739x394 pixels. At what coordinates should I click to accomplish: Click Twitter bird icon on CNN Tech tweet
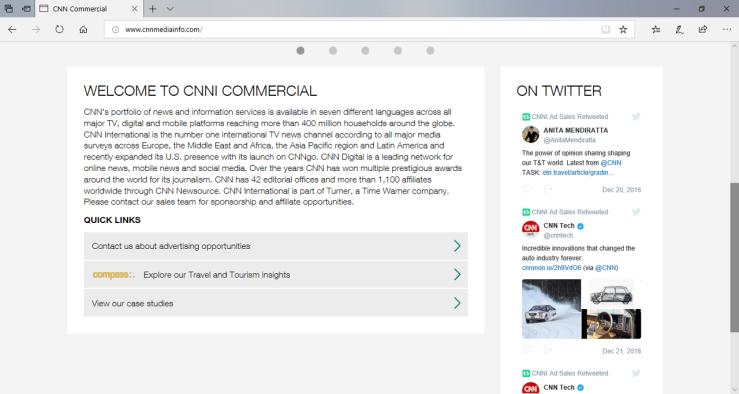click(x=636, y=212)
